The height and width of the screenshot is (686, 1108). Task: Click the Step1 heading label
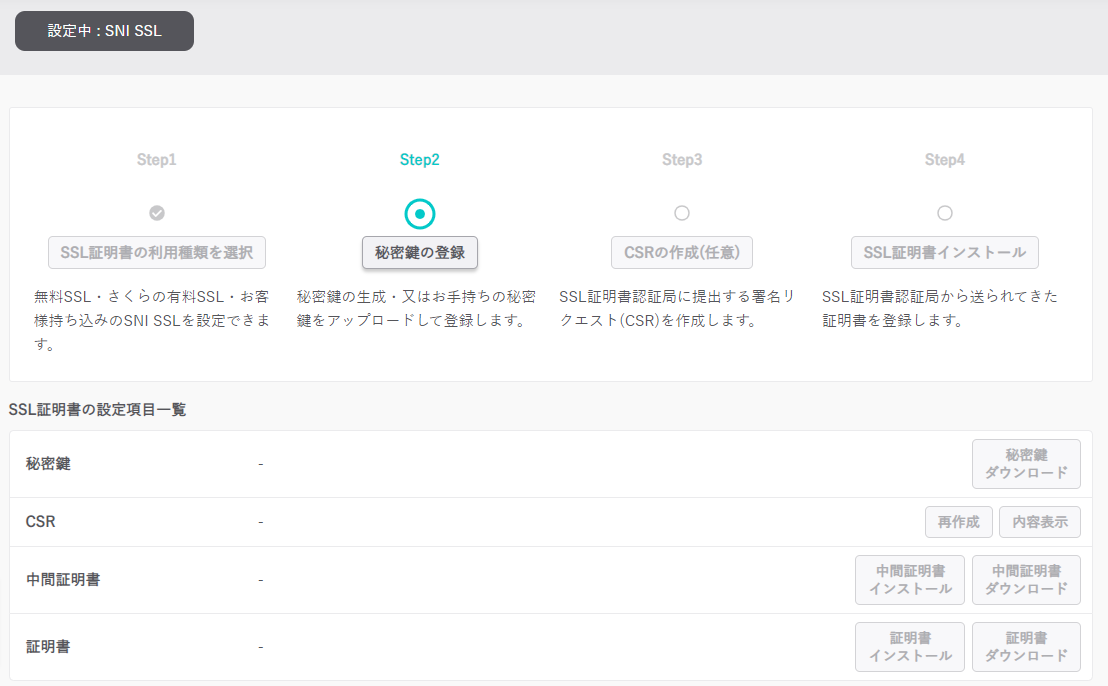157,160
